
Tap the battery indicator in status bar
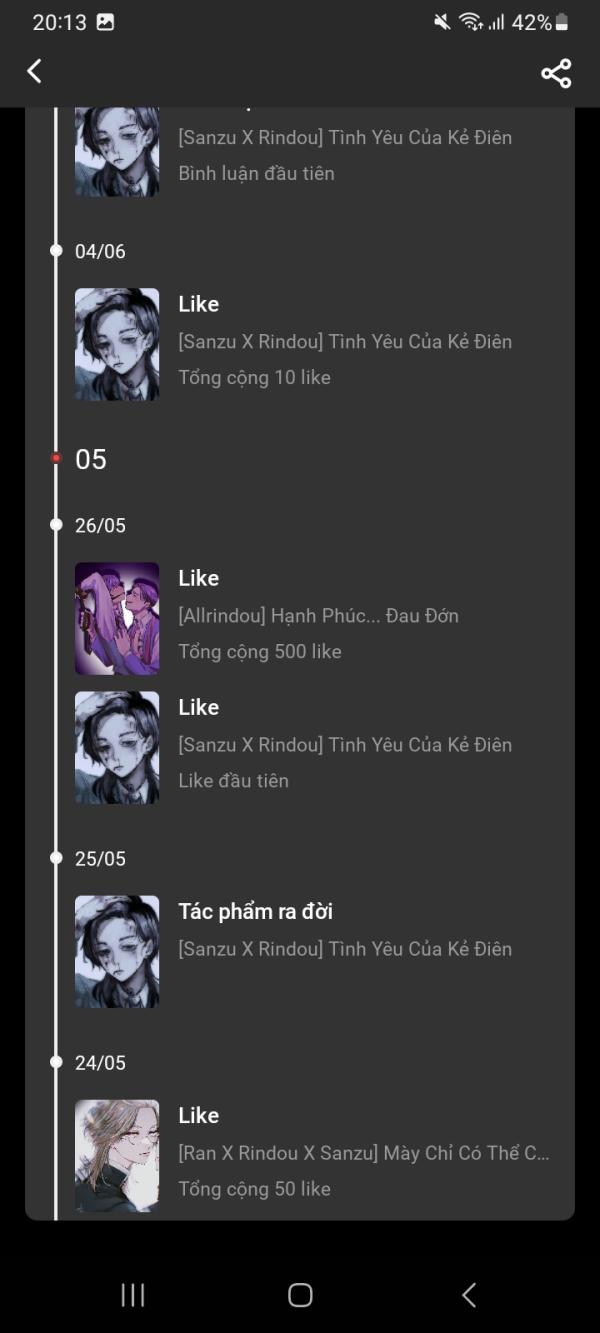pyautogui.click(x=562, y=22)
